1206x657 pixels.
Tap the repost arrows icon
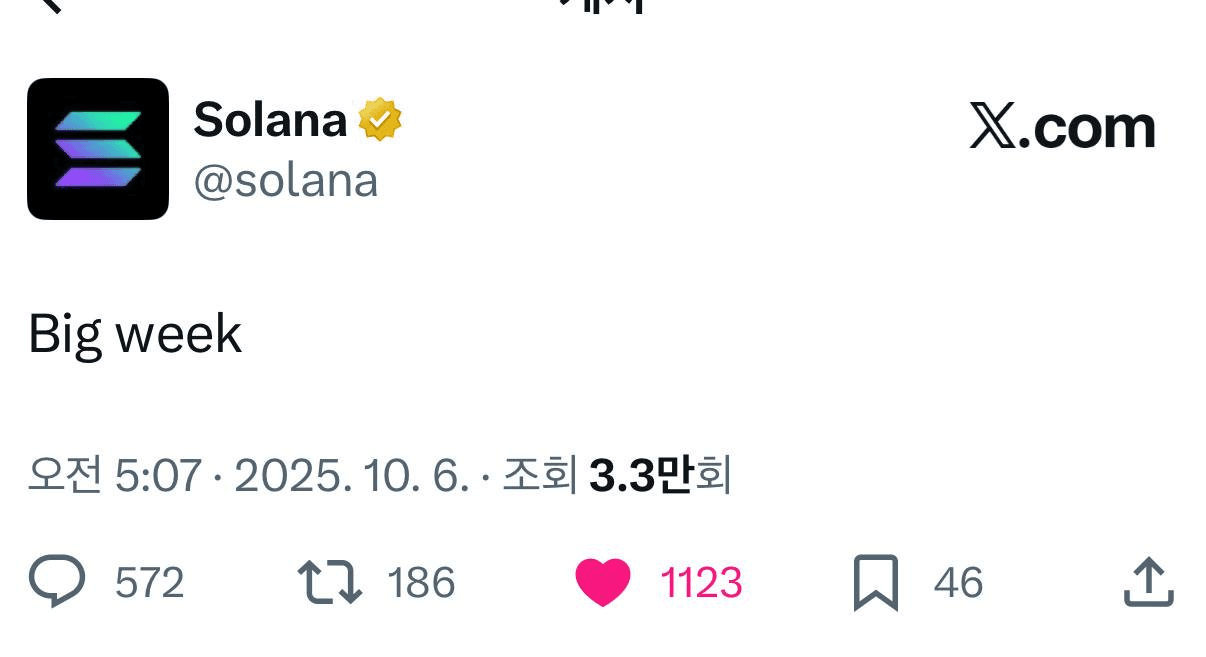[329, 582]
